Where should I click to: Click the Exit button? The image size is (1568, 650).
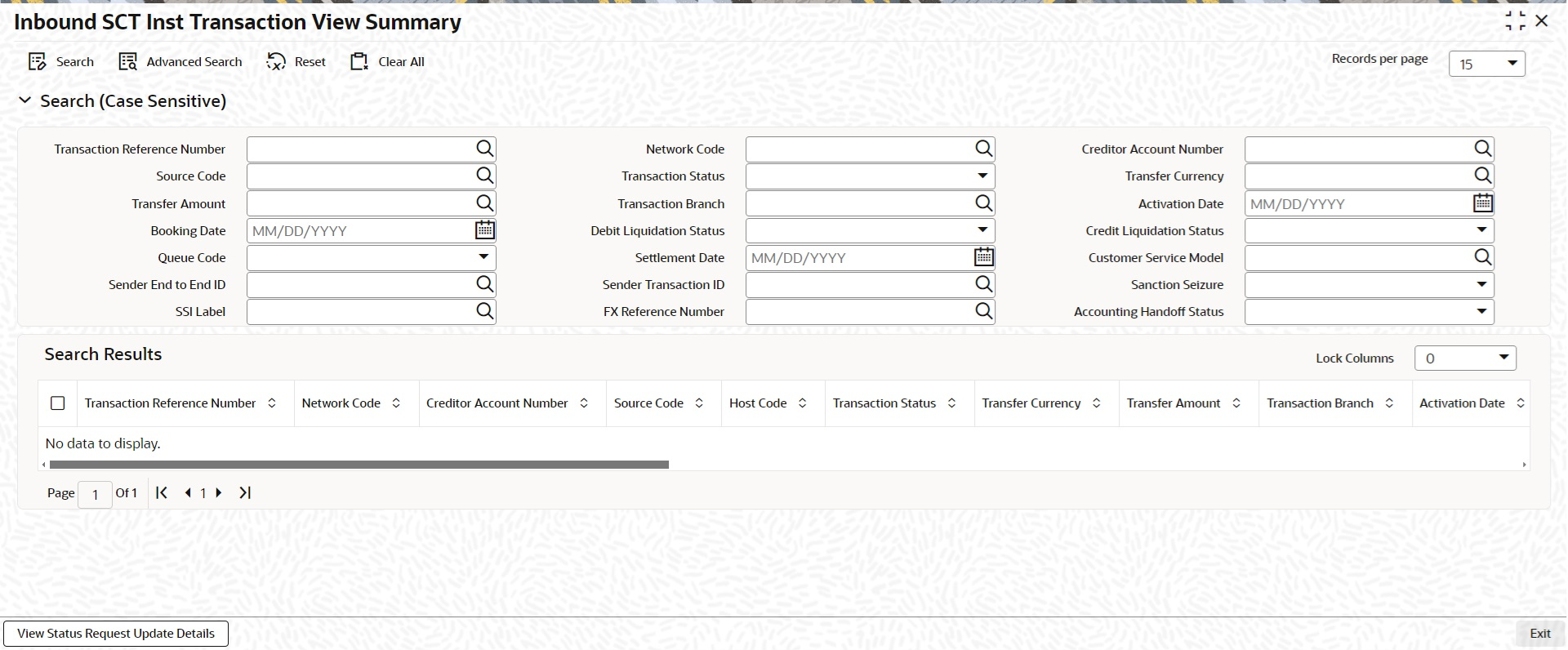(x=1540, y=634)
